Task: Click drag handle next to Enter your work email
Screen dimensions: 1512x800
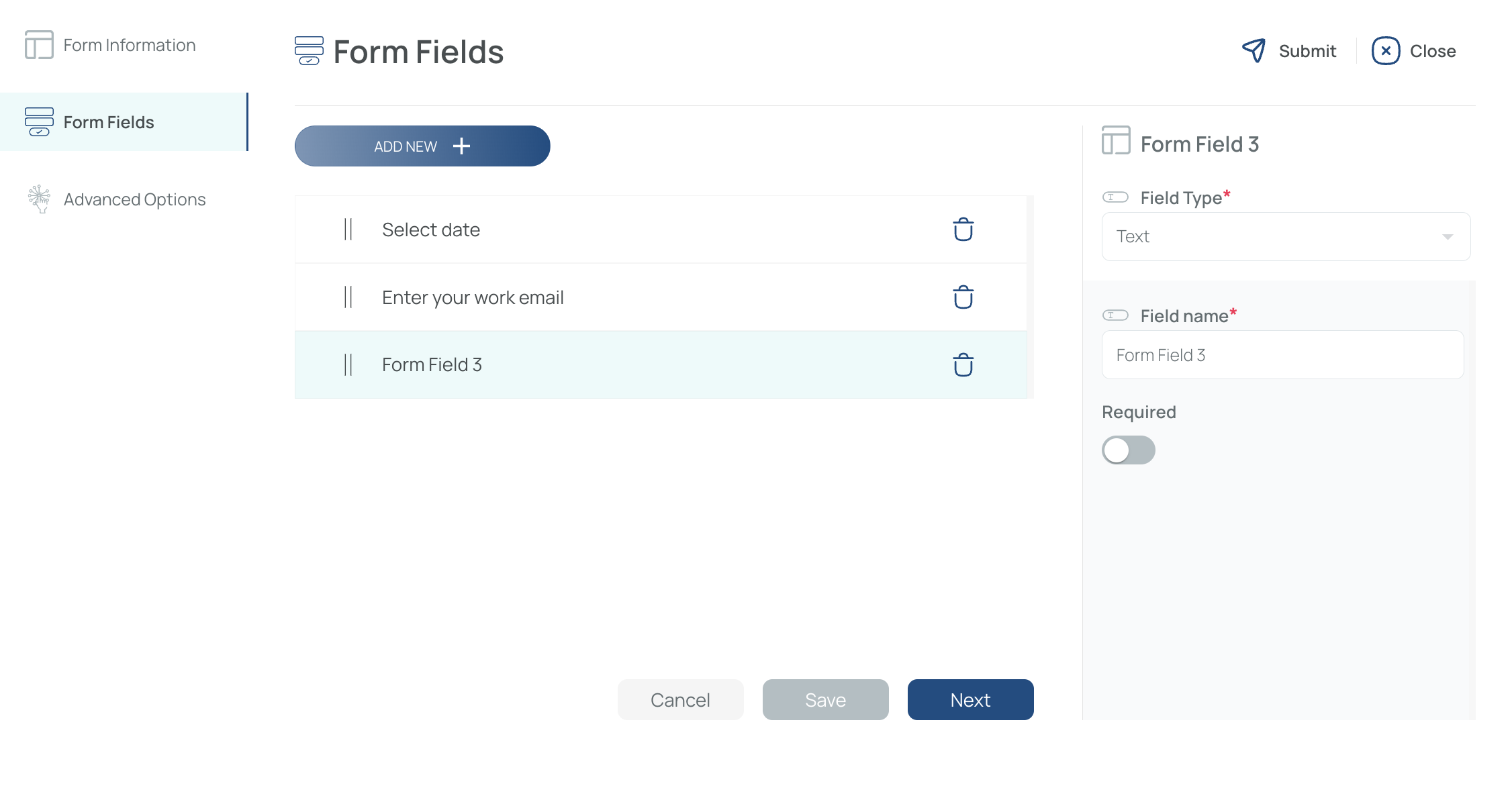Action: 348,297
